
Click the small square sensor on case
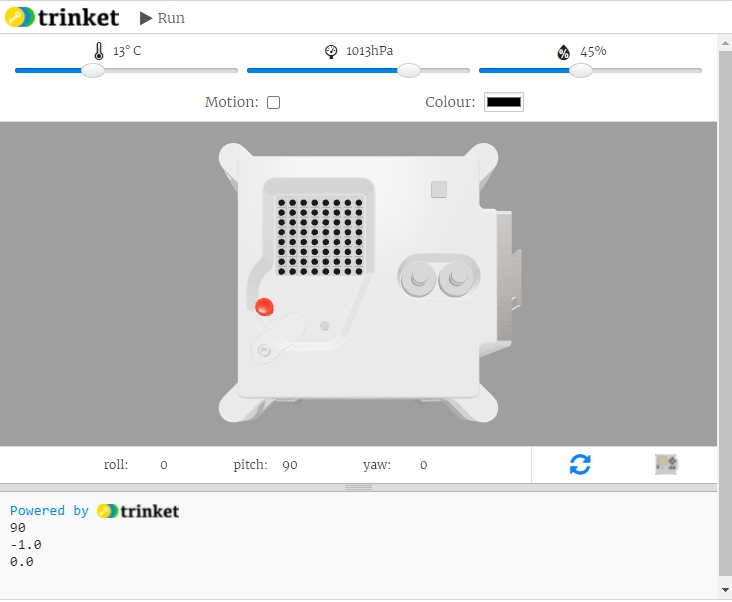[x=439, y=189]
